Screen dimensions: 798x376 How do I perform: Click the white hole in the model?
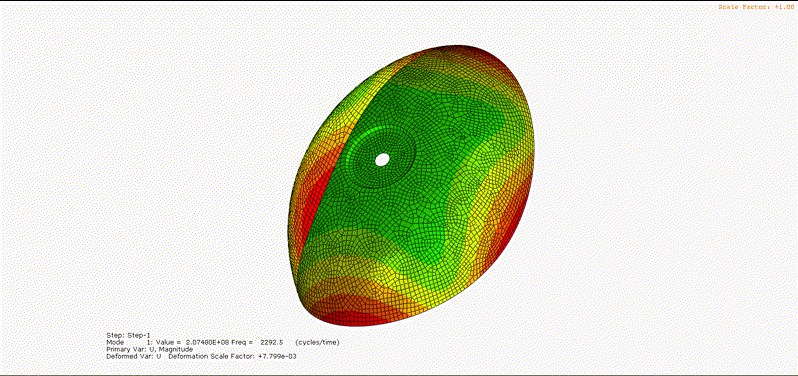pos(382,159)
